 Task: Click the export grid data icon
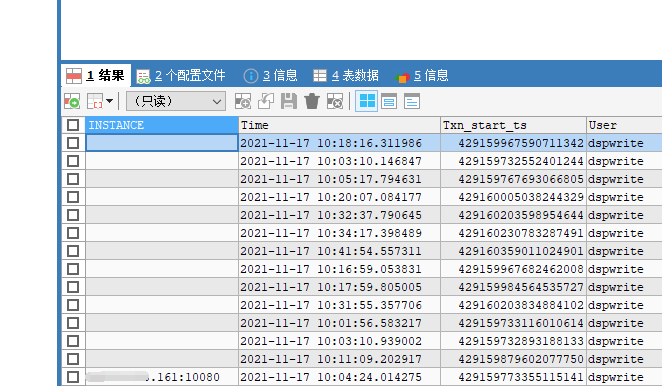coord(95,101)
